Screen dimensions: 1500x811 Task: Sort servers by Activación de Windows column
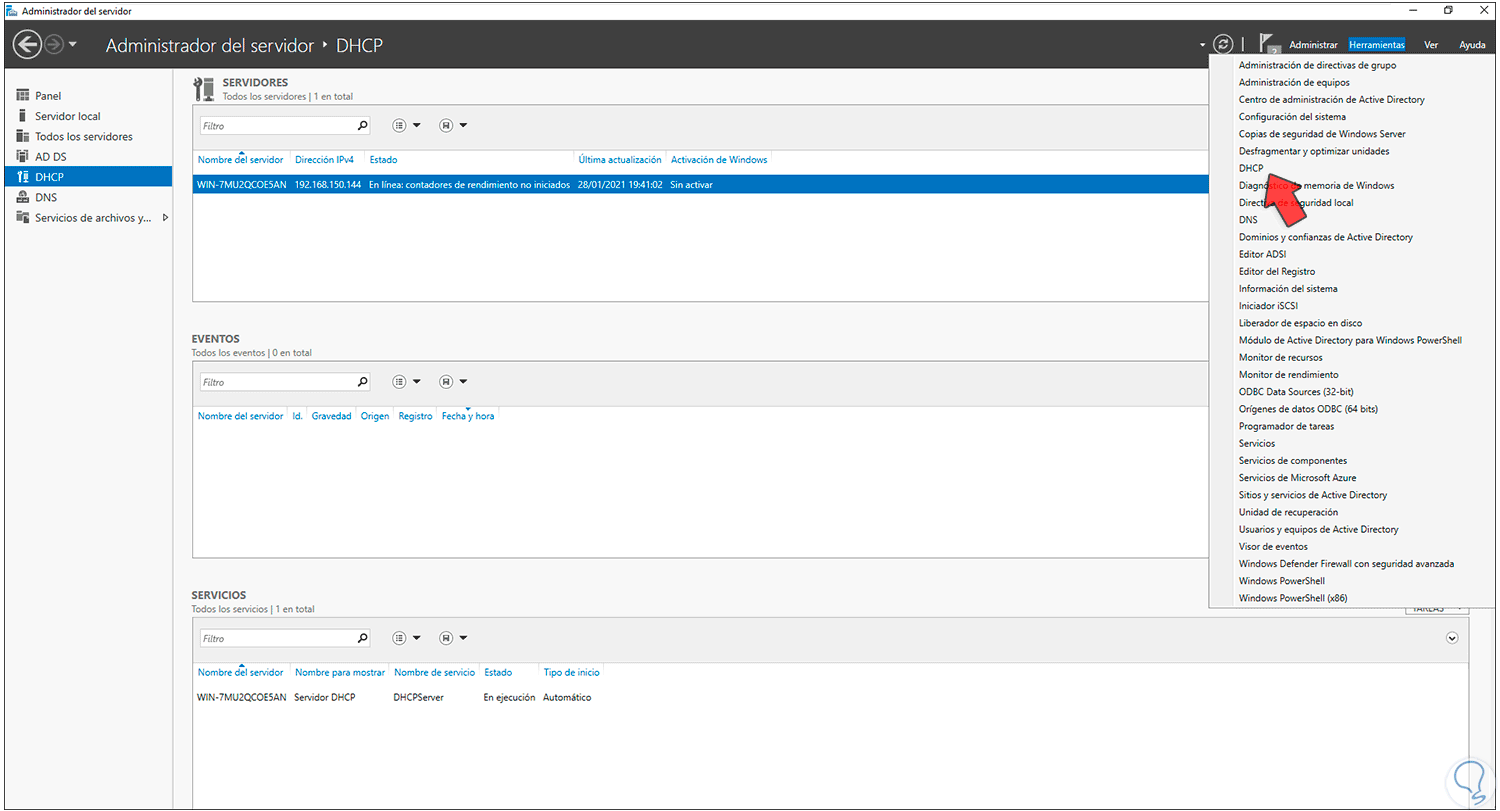tap(719, 160)
